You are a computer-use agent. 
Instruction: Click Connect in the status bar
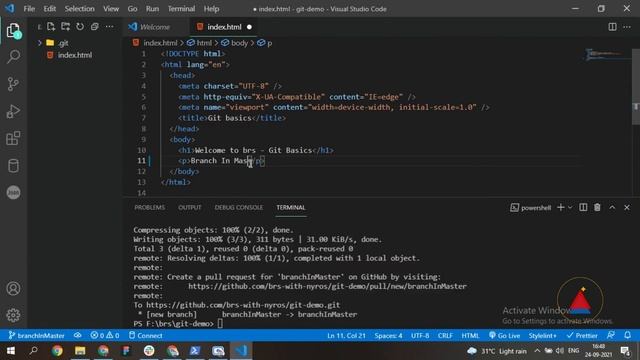coord(146,335)
